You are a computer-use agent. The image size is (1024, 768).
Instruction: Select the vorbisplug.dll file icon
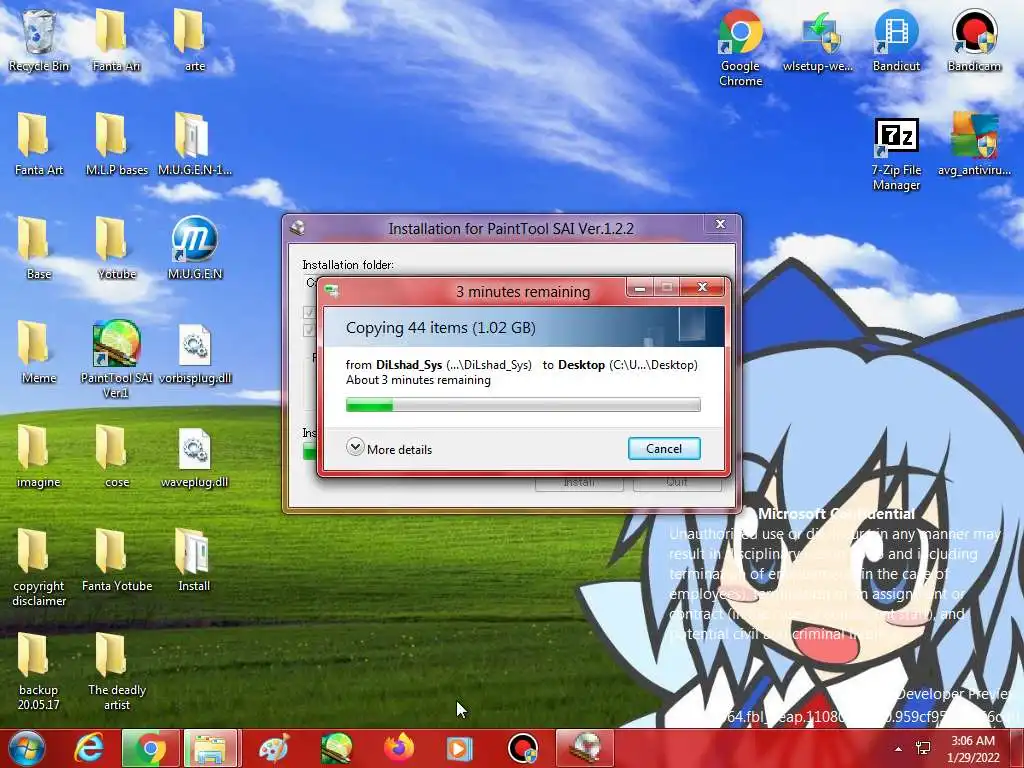(x=195, y=352)
